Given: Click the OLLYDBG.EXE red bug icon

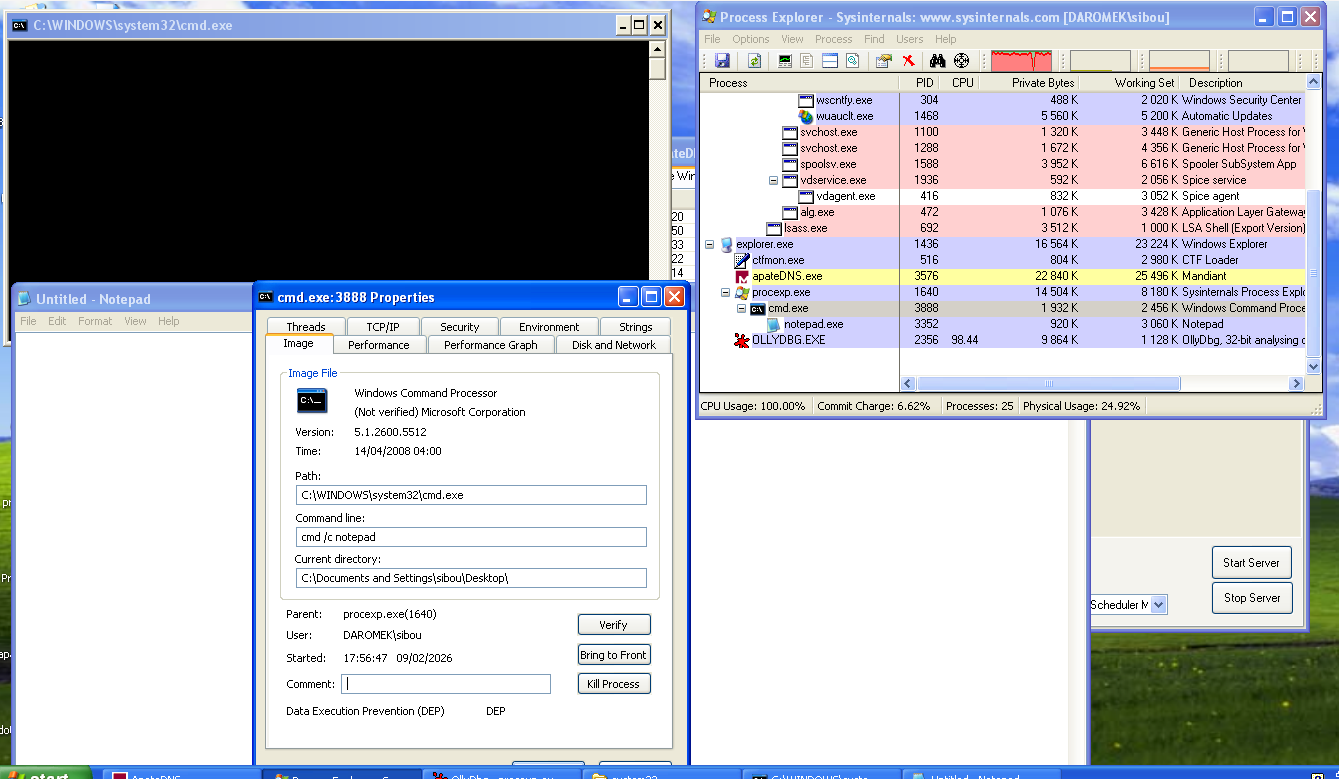Looking at the screenshot, I should click(741, 340).
